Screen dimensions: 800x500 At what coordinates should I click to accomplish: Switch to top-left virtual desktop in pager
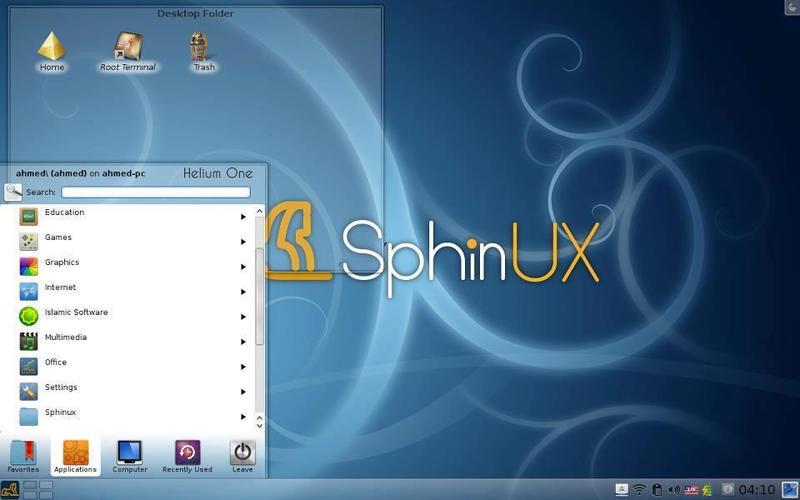[30, 485]
